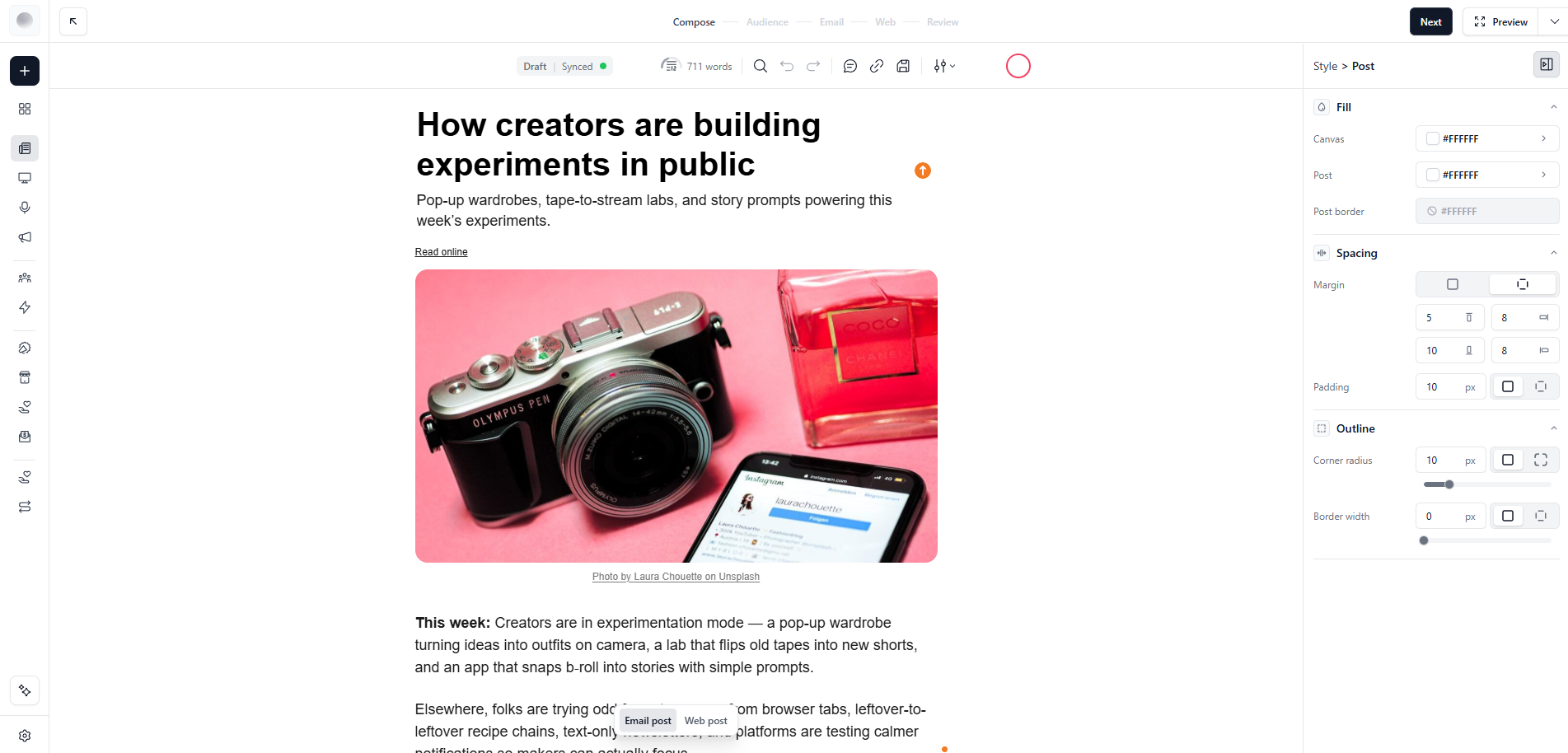1568x753 pixels.
Task: Open the website monitor icon in sidebar
Action: (25, 178)
